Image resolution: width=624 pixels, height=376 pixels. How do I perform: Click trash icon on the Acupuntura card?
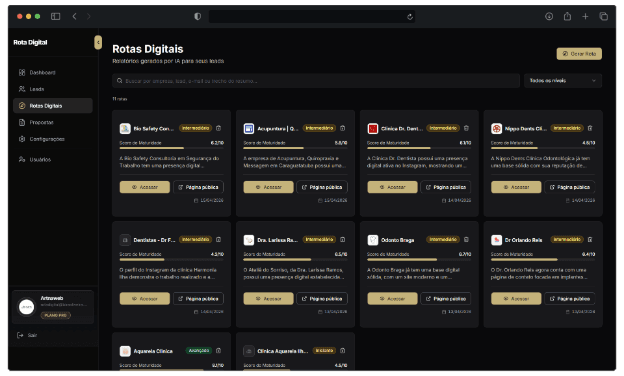[x=343, y=129]
